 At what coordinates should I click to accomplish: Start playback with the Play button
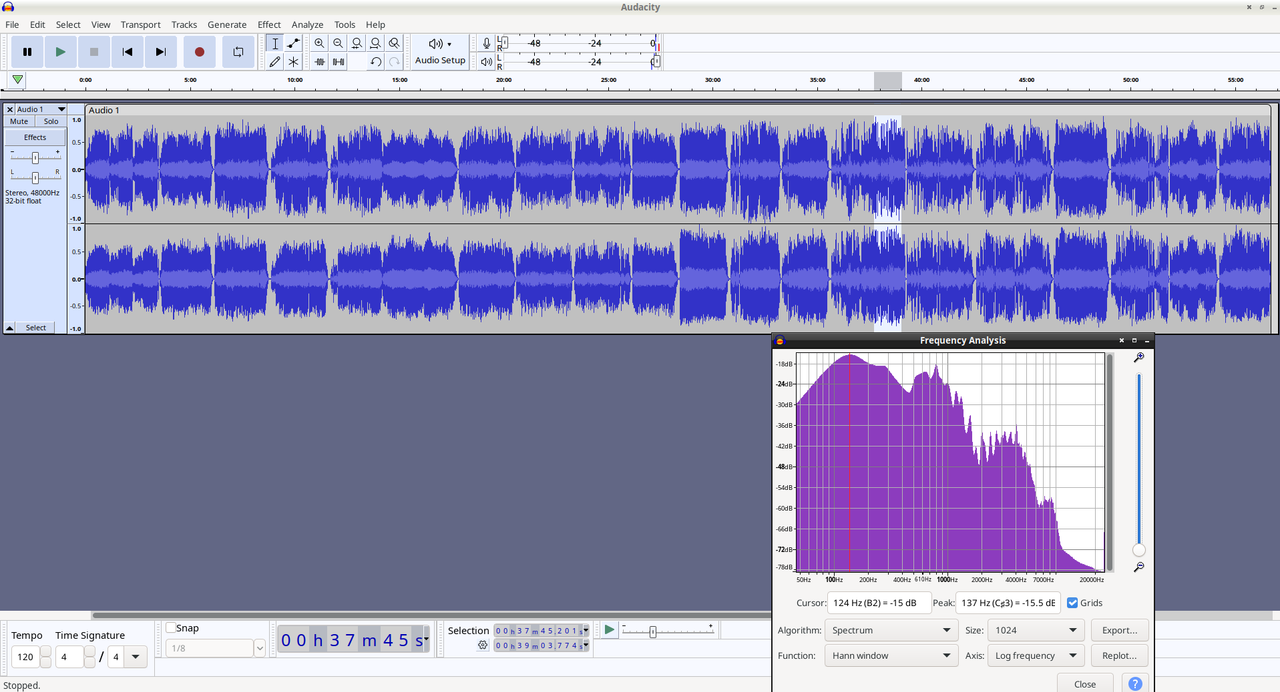coord(60,52)
